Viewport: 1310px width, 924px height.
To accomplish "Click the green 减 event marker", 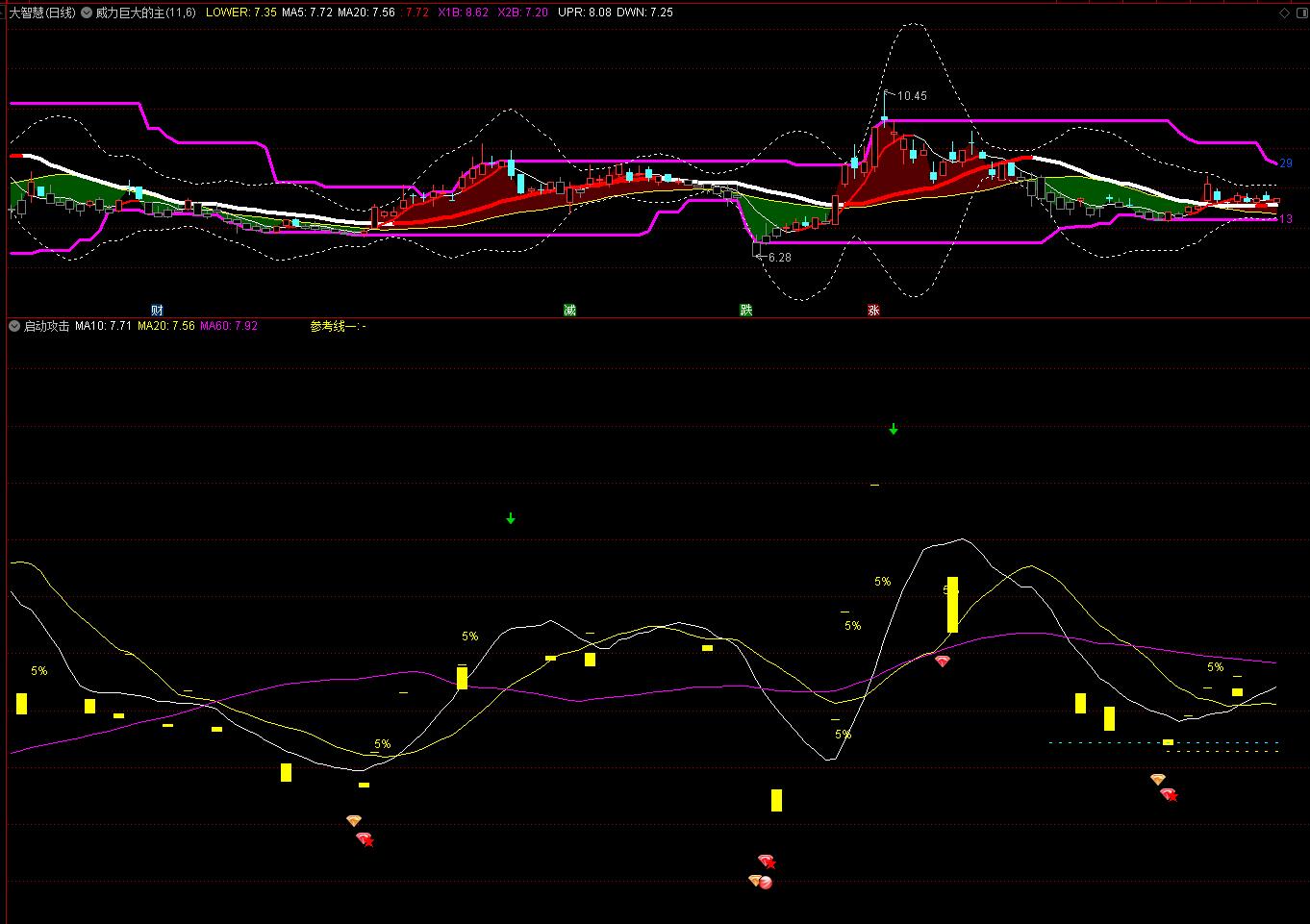I will tap(569, 310).
